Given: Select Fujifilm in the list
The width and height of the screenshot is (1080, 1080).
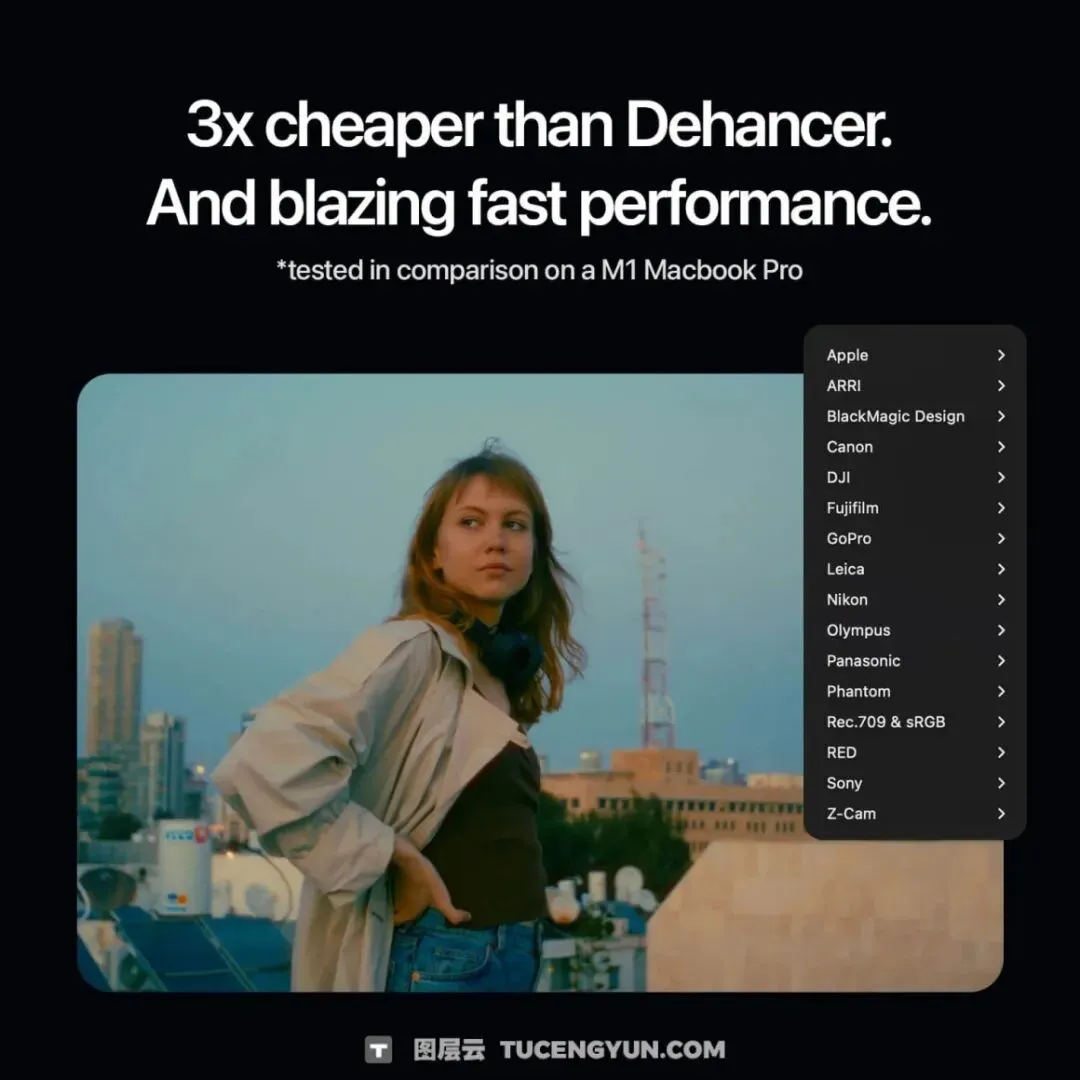Looking at the screenshot, I should click(x=915, y=508).
